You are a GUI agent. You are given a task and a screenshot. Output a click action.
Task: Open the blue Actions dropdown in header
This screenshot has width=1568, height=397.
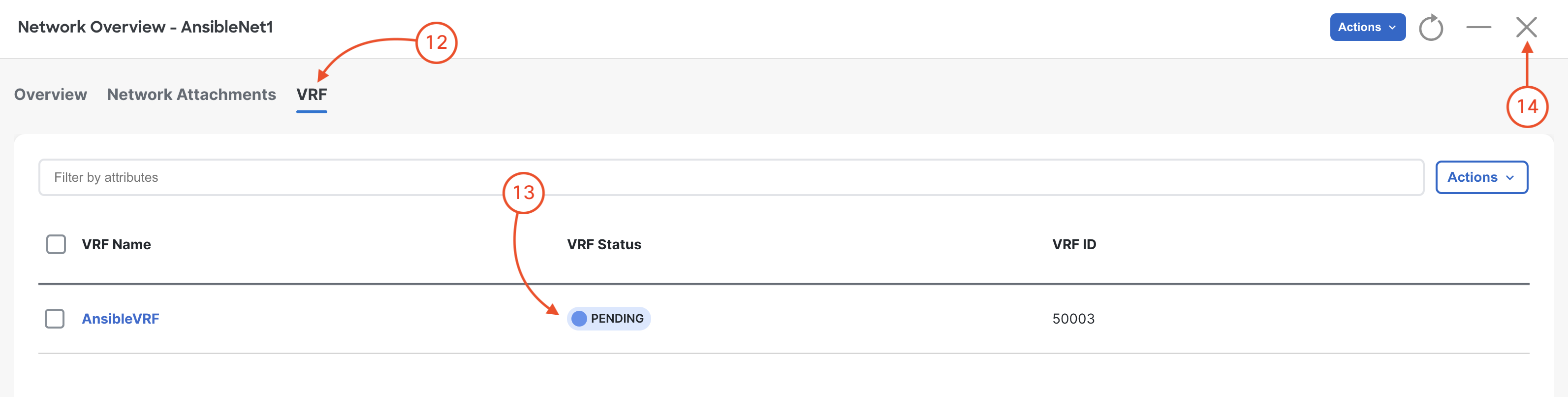click(1367, 28)
